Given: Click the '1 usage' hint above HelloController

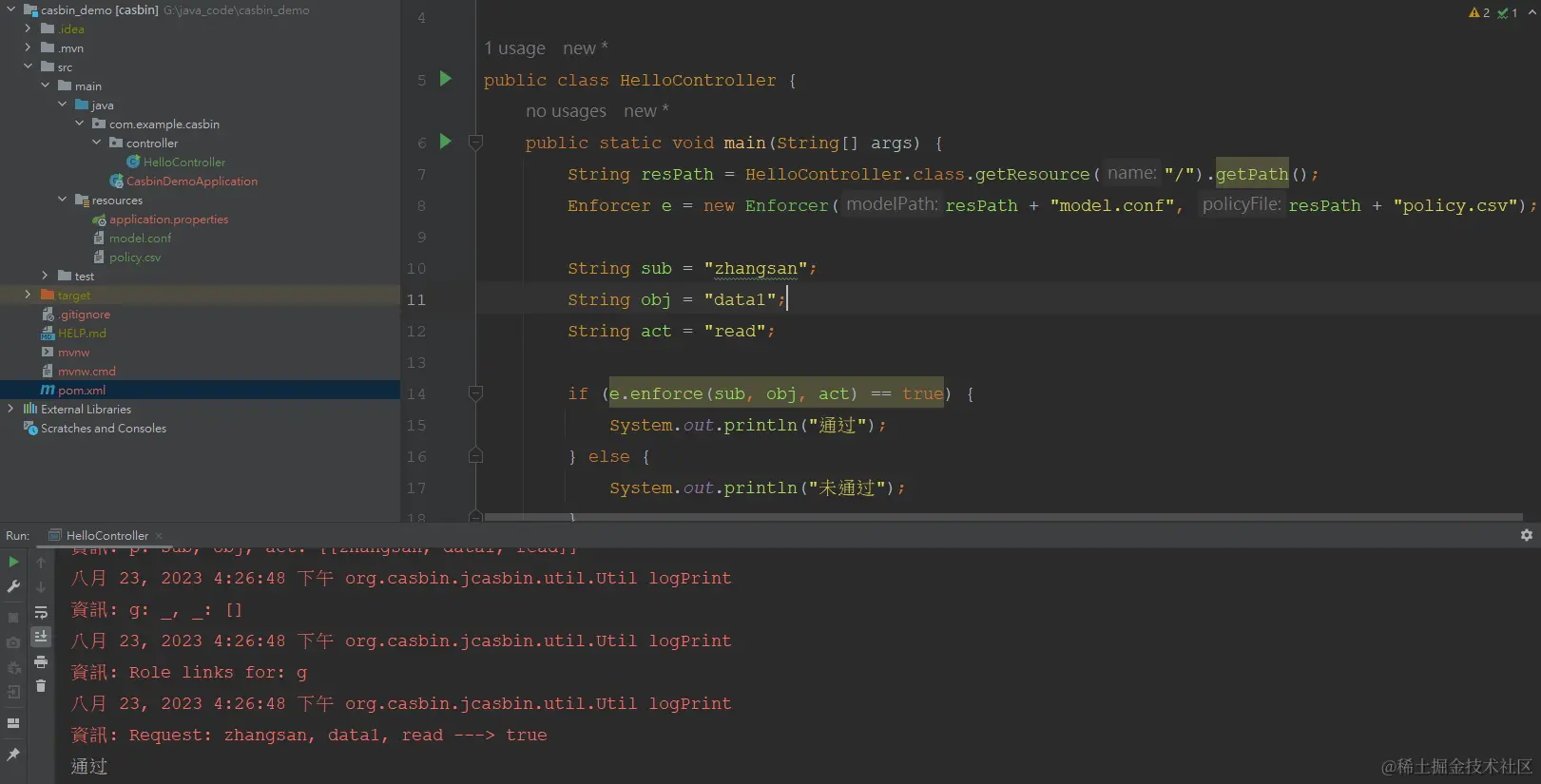Looking at the screenshot, I should 514,48.
